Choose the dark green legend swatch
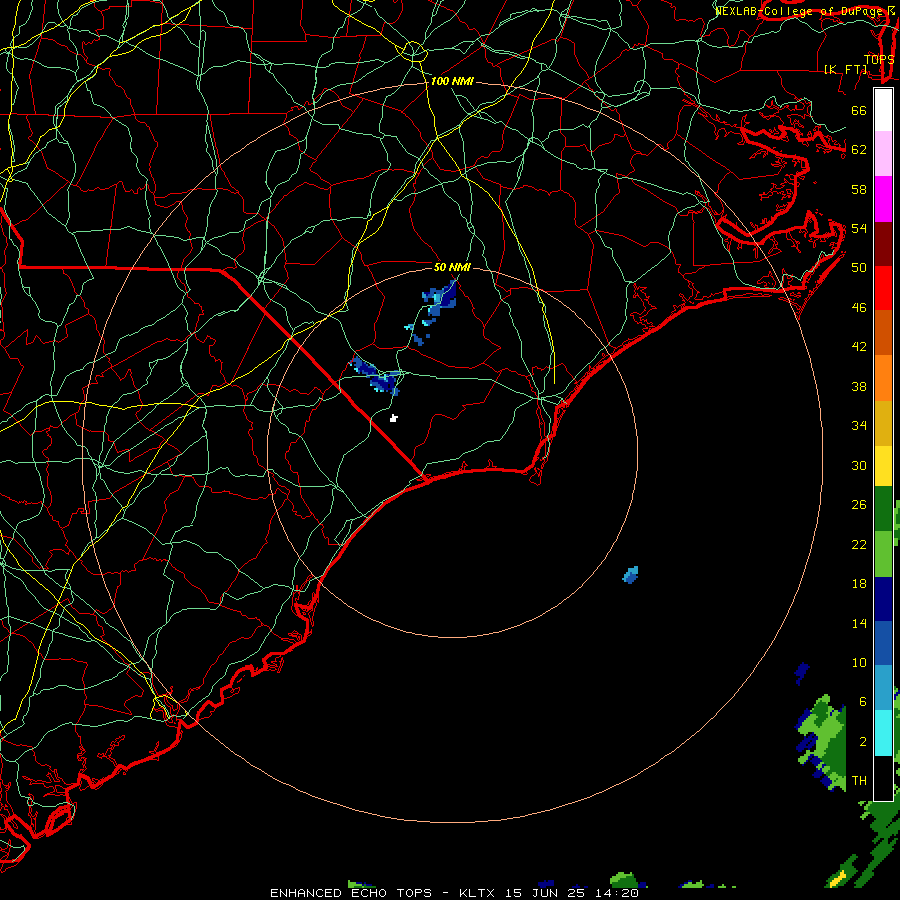 click(x=883, y=509)
